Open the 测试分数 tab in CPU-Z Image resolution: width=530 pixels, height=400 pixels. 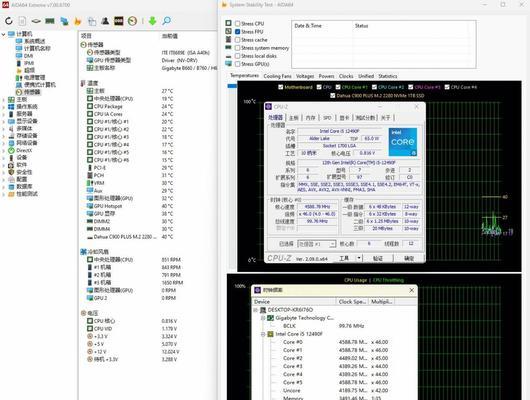(x=365, y=118)
